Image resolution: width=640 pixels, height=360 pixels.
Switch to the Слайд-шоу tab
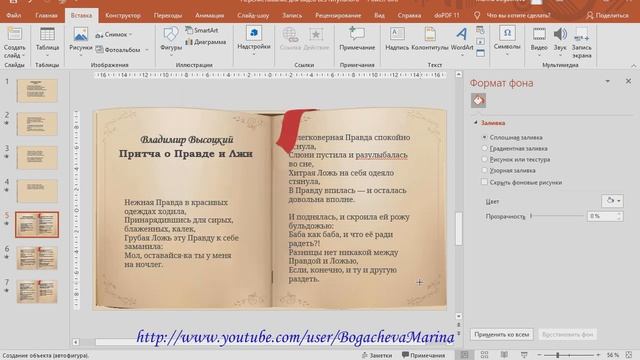(253, 16)
